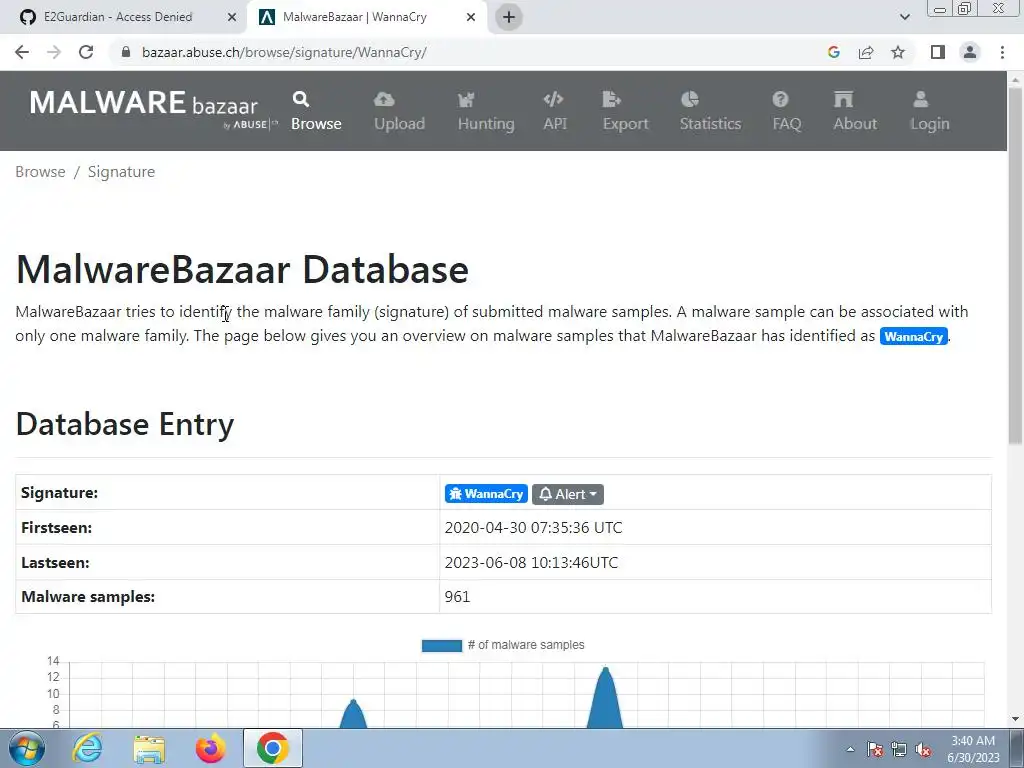The image size is (1024, 768).
Task: Toggle the browser side panel icon
Action: 938,52
